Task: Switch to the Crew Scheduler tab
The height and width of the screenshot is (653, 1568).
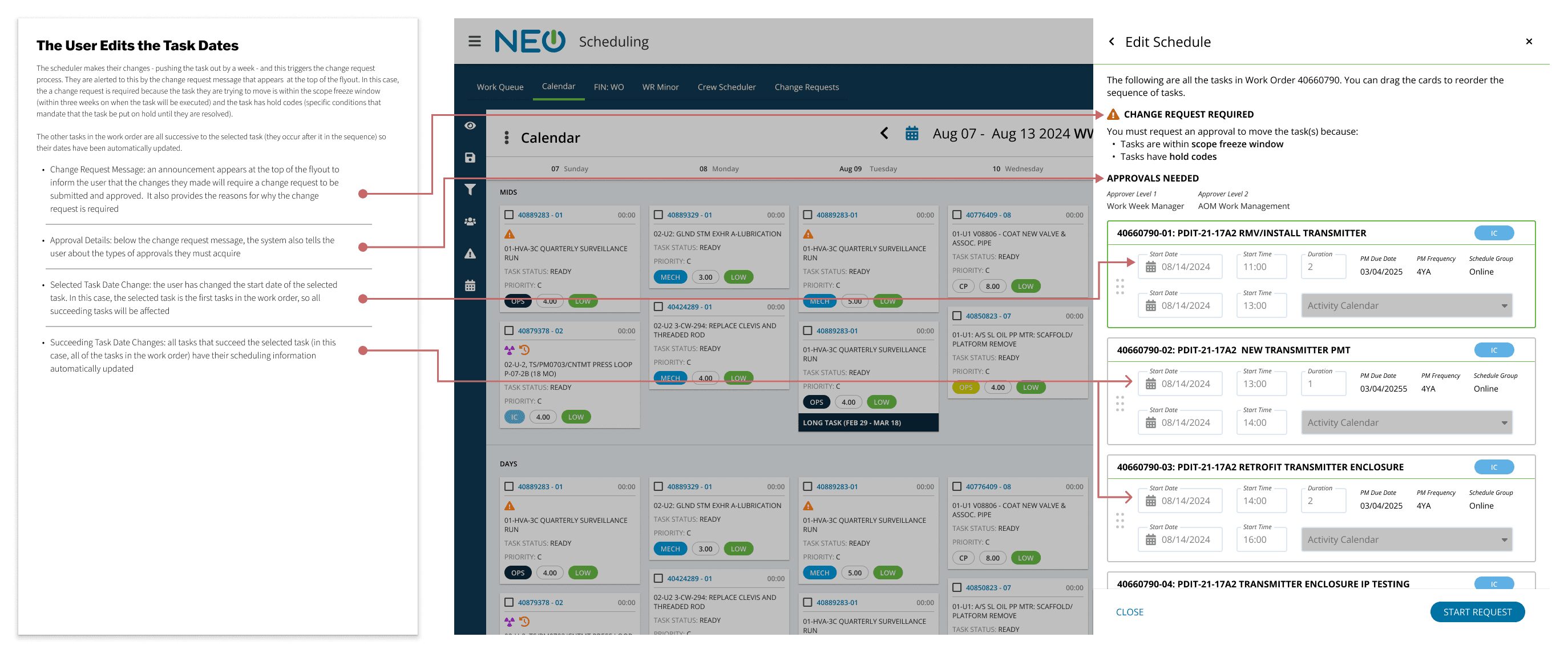Action: tap(726, 87)
